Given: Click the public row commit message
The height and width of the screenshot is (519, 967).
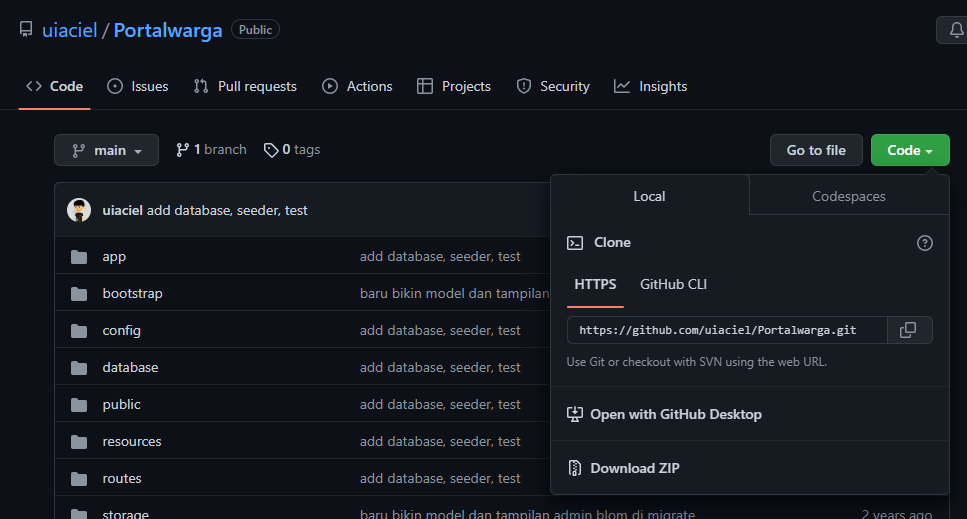Looking at the screenshot, I should 440,404.
